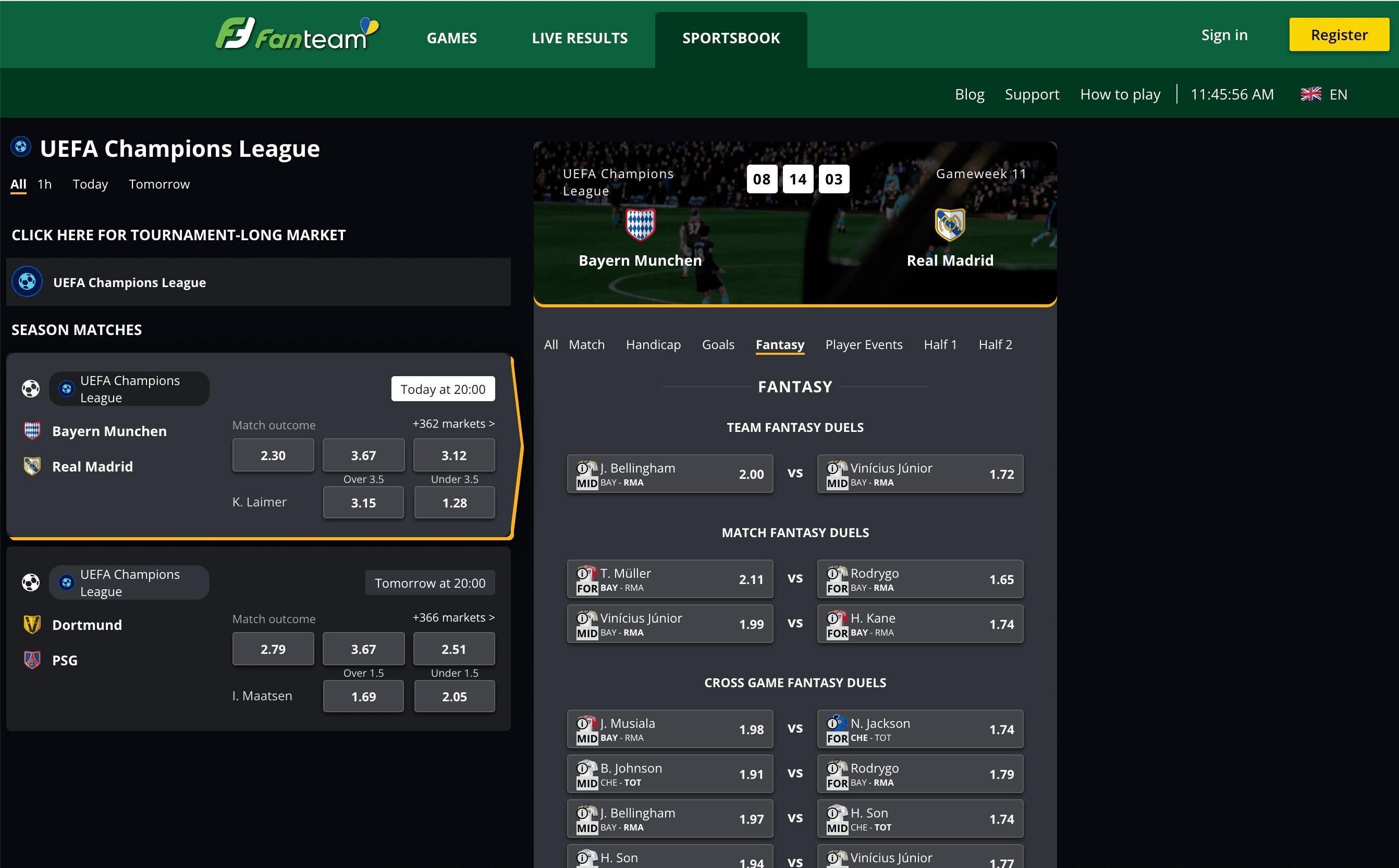Select the Today time filter

90,184
